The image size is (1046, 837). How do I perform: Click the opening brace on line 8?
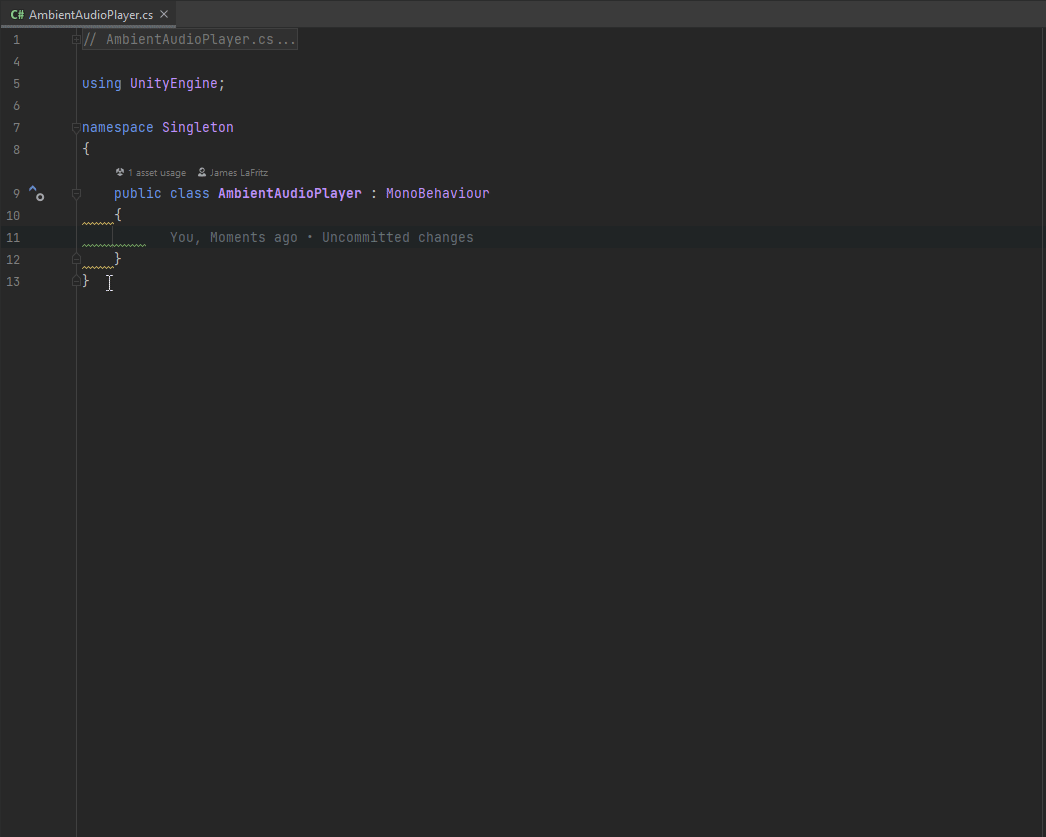tap(86, 149)
